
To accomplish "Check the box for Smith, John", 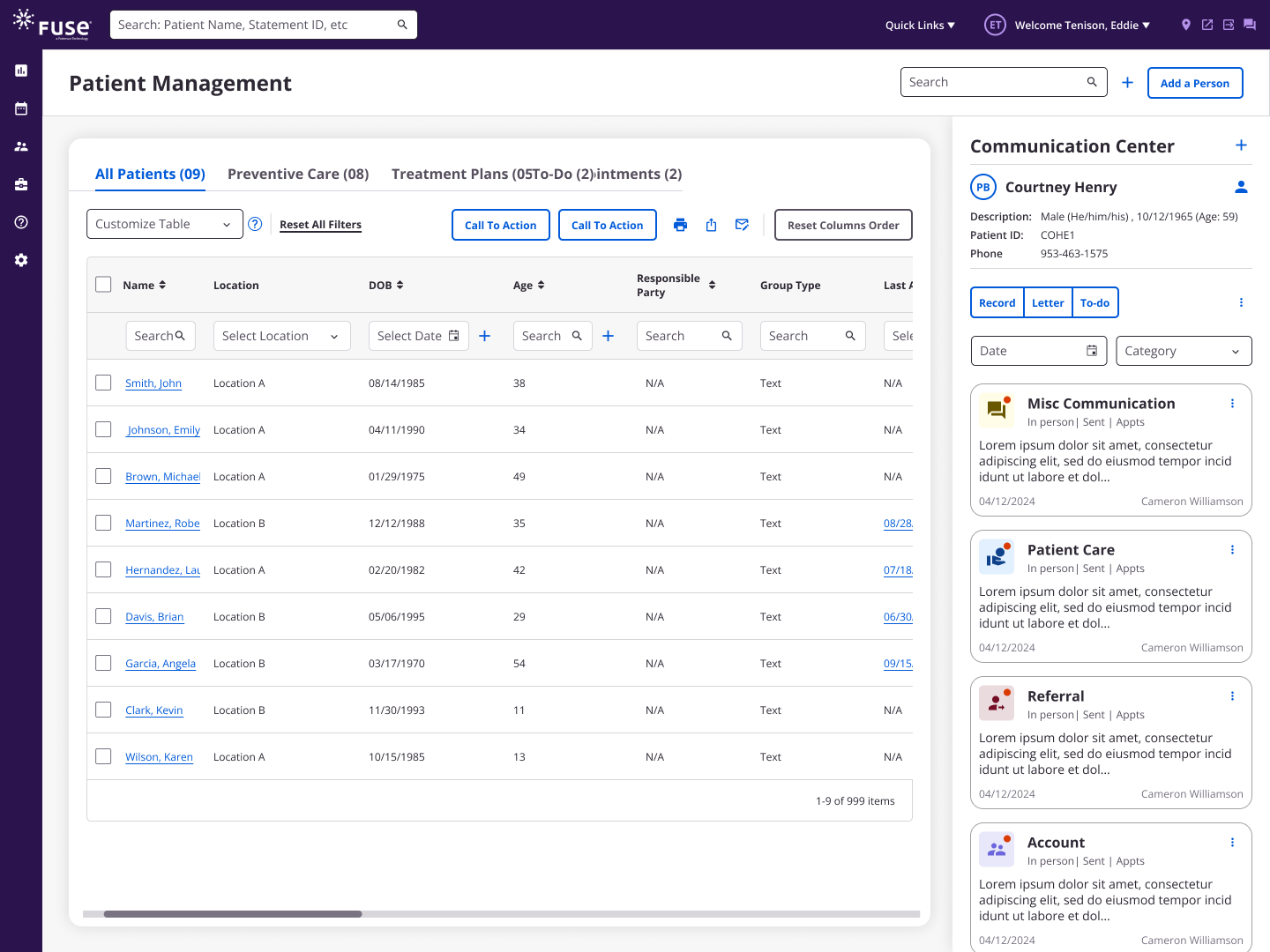I will 103,383.
